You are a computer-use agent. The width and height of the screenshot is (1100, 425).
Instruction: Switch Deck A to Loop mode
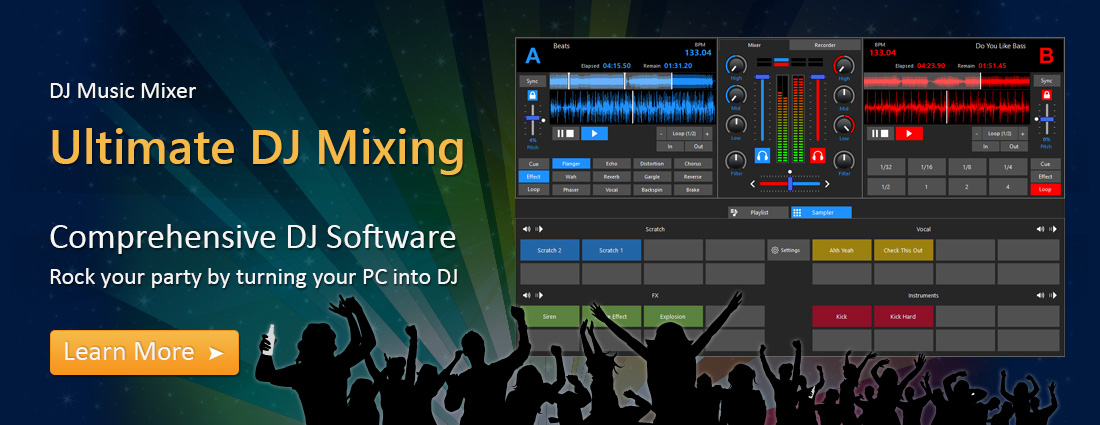(533, 189)
